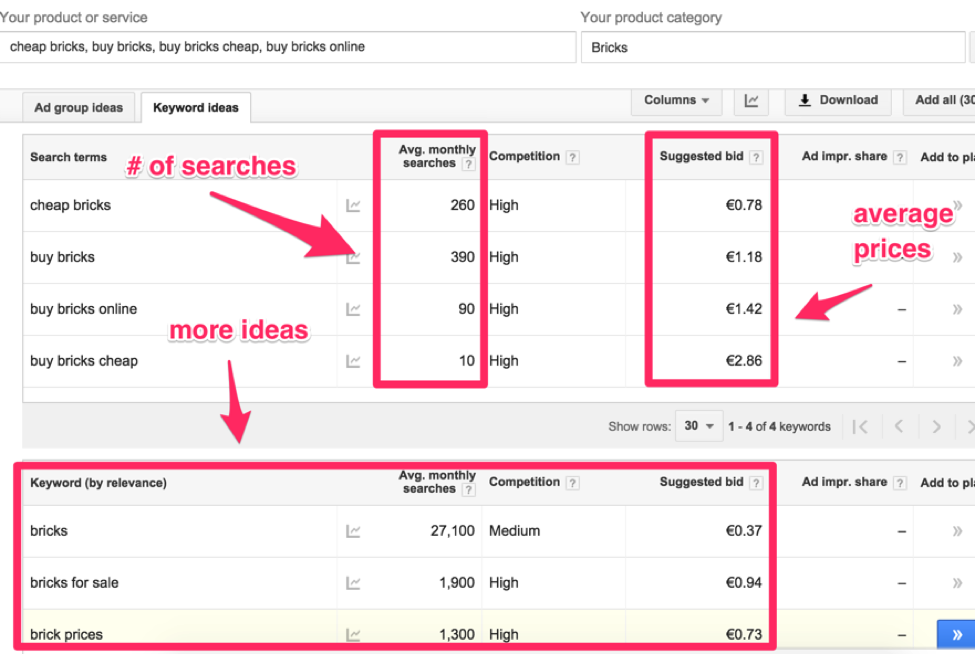Switch to the Ad group ideas tab
975x654 pixels.
[79, 107]
